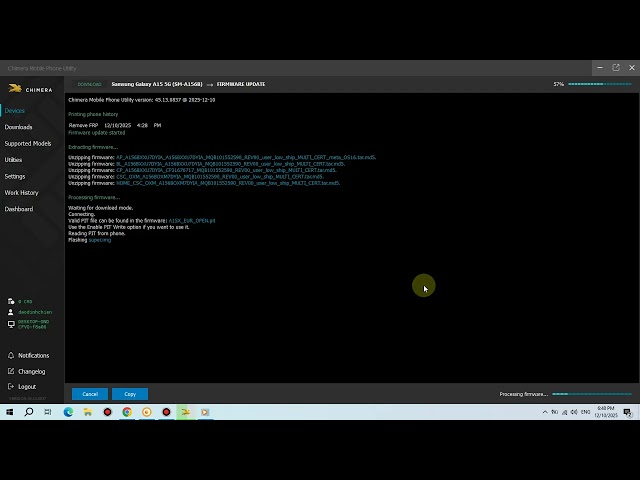
Task: Click the Chimera version line
Action: [x=142, y=100]
